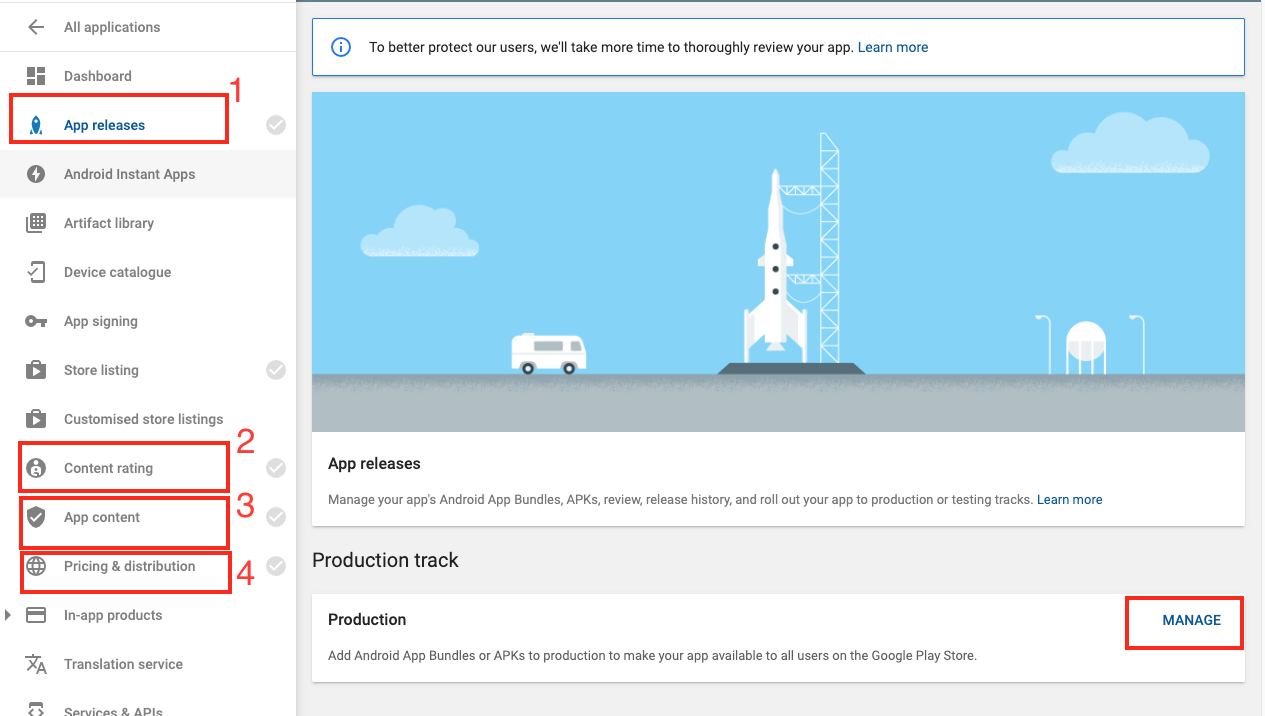Open the Dashboard page

(x=98, y=76)
